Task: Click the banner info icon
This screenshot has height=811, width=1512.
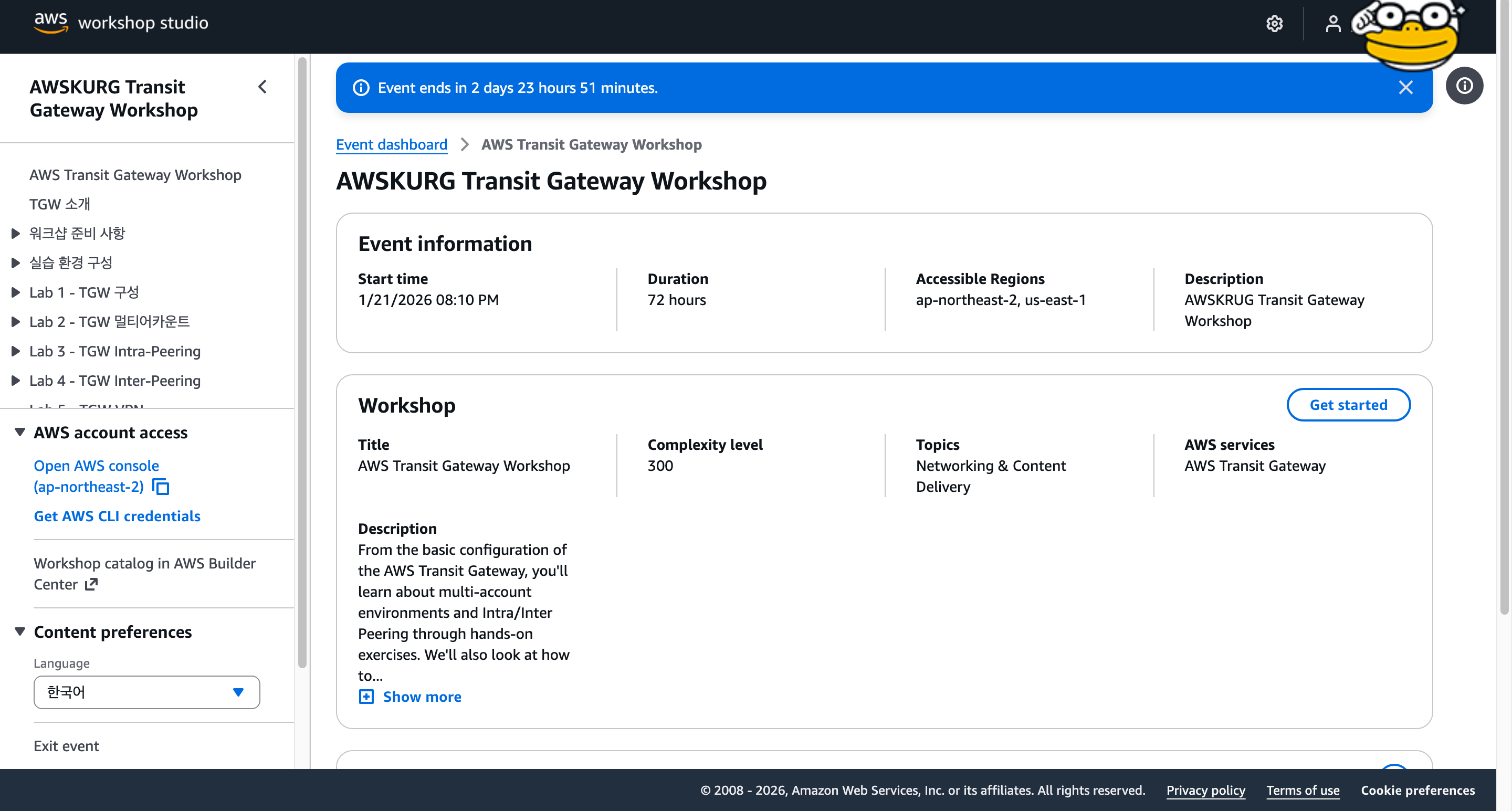Action: [361, 88]
